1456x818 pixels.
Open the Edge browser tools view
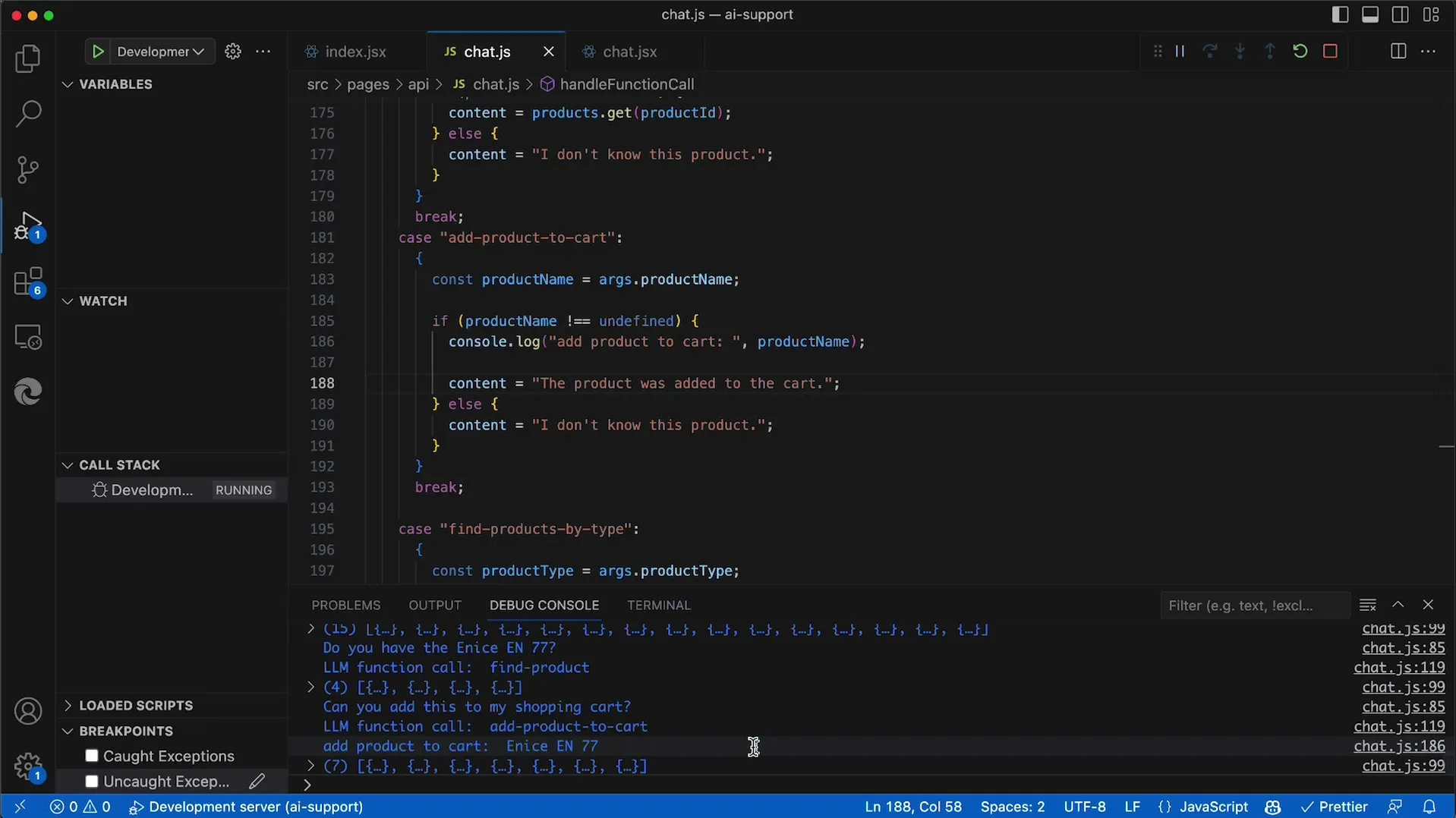[x=28, y=392]
